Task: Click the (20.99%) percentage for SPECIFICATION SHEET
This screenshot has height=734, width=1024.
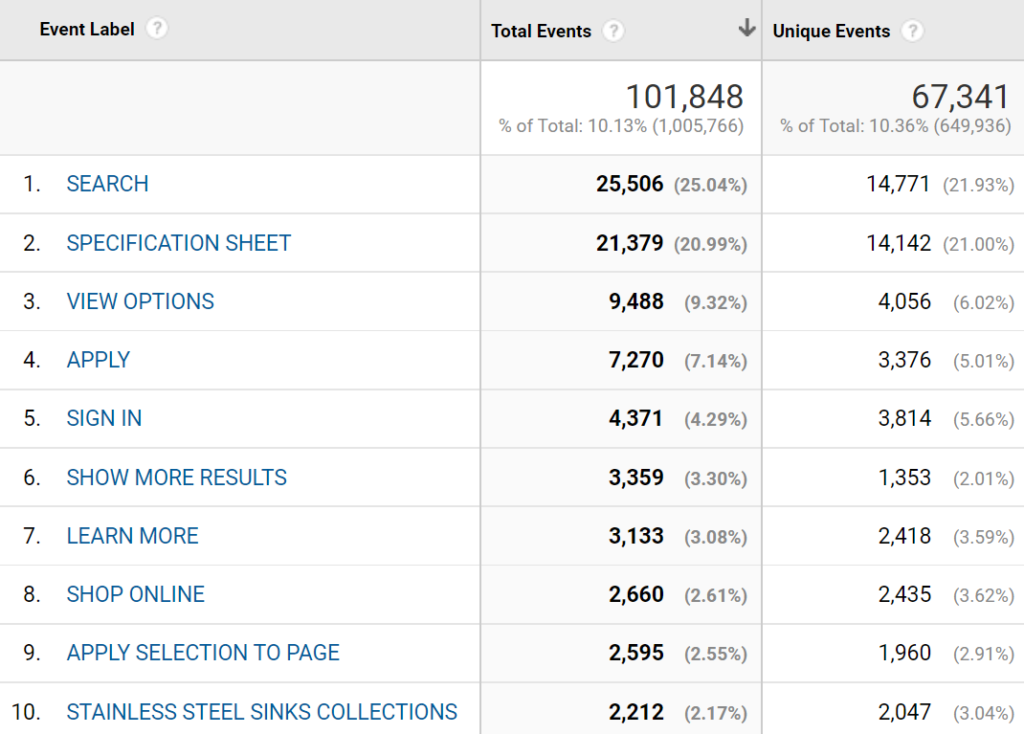Action: pos(711,244)
